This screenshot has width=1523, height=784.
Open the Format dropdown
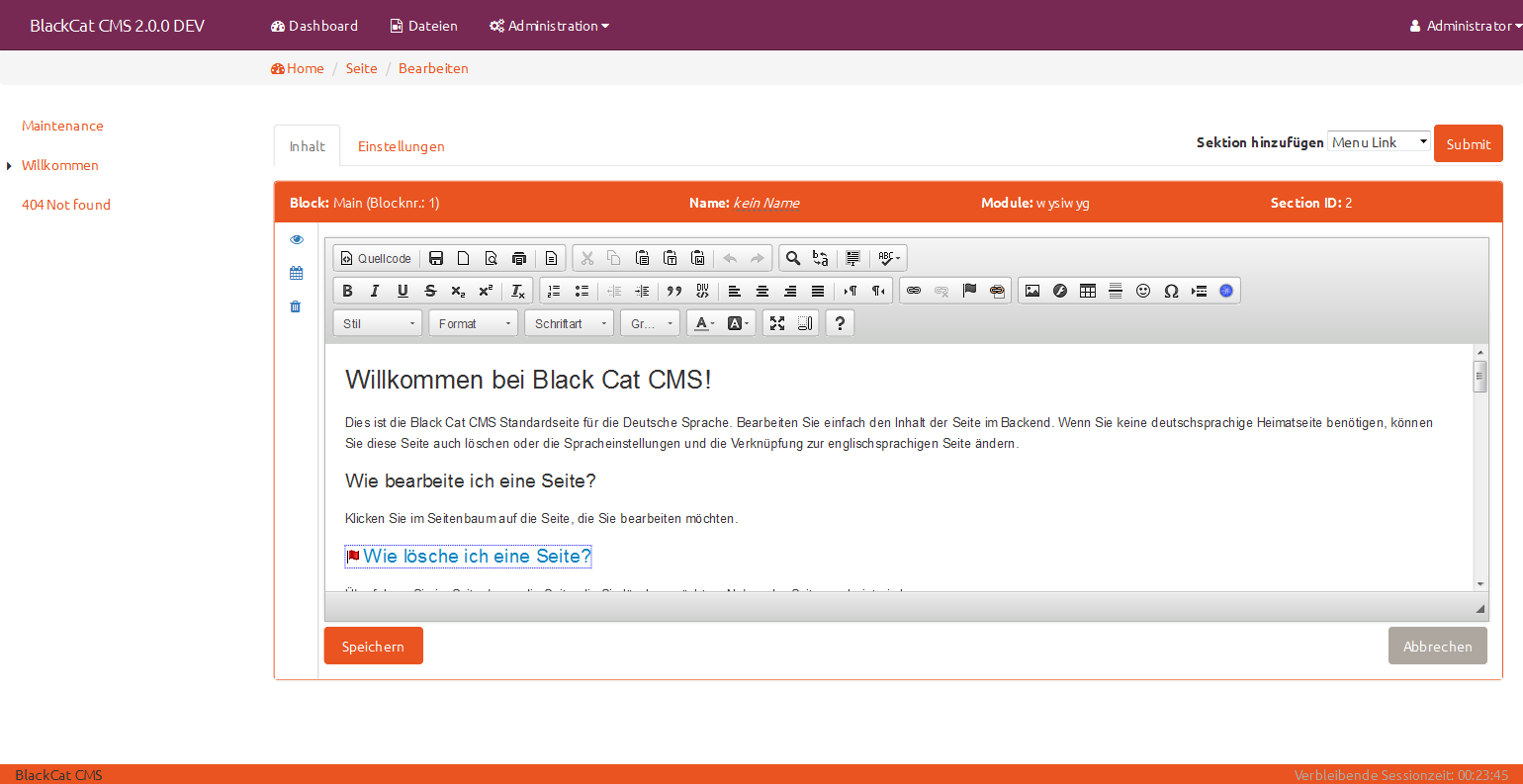coord(475,323)
